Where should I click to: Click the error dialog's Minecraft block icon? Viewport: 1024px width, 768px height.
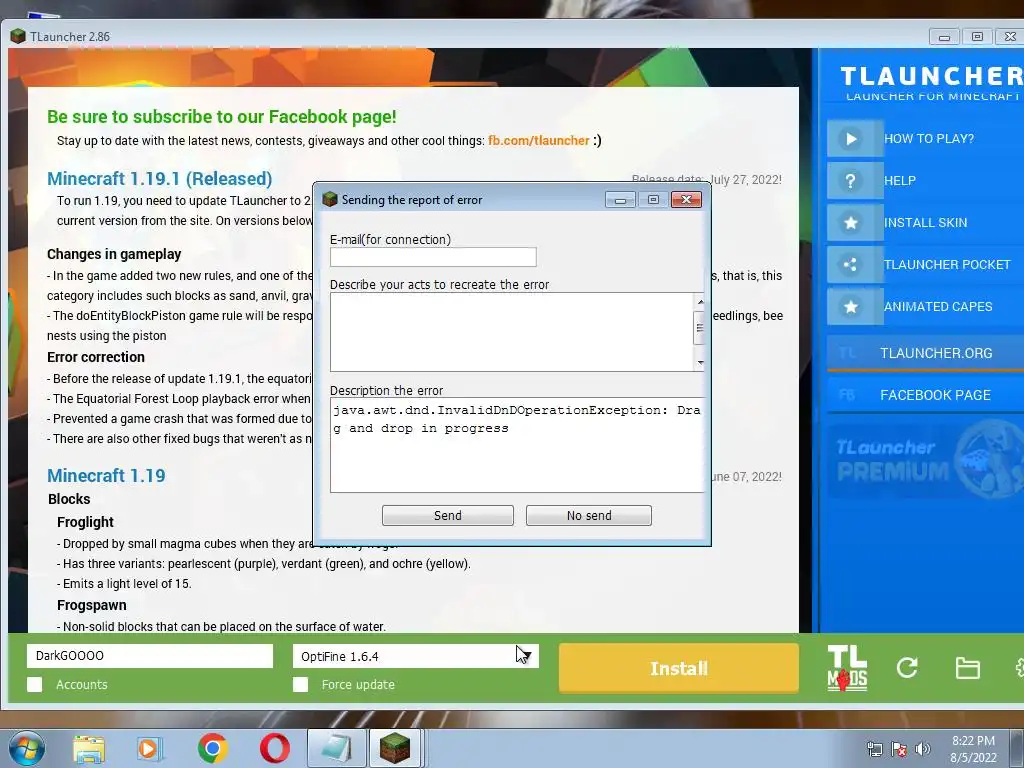[330, 199]
